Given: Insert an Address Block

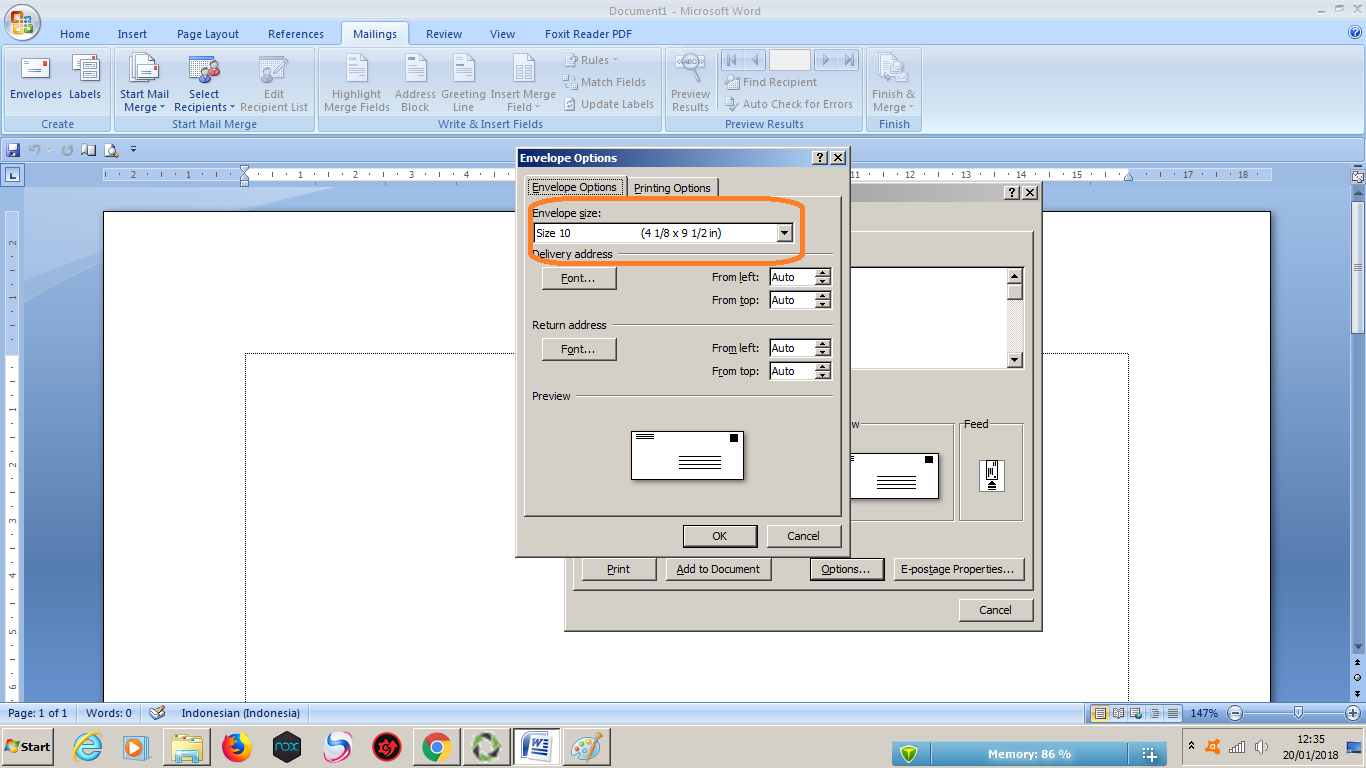Looking at the screenshot, I should point(414,84).
